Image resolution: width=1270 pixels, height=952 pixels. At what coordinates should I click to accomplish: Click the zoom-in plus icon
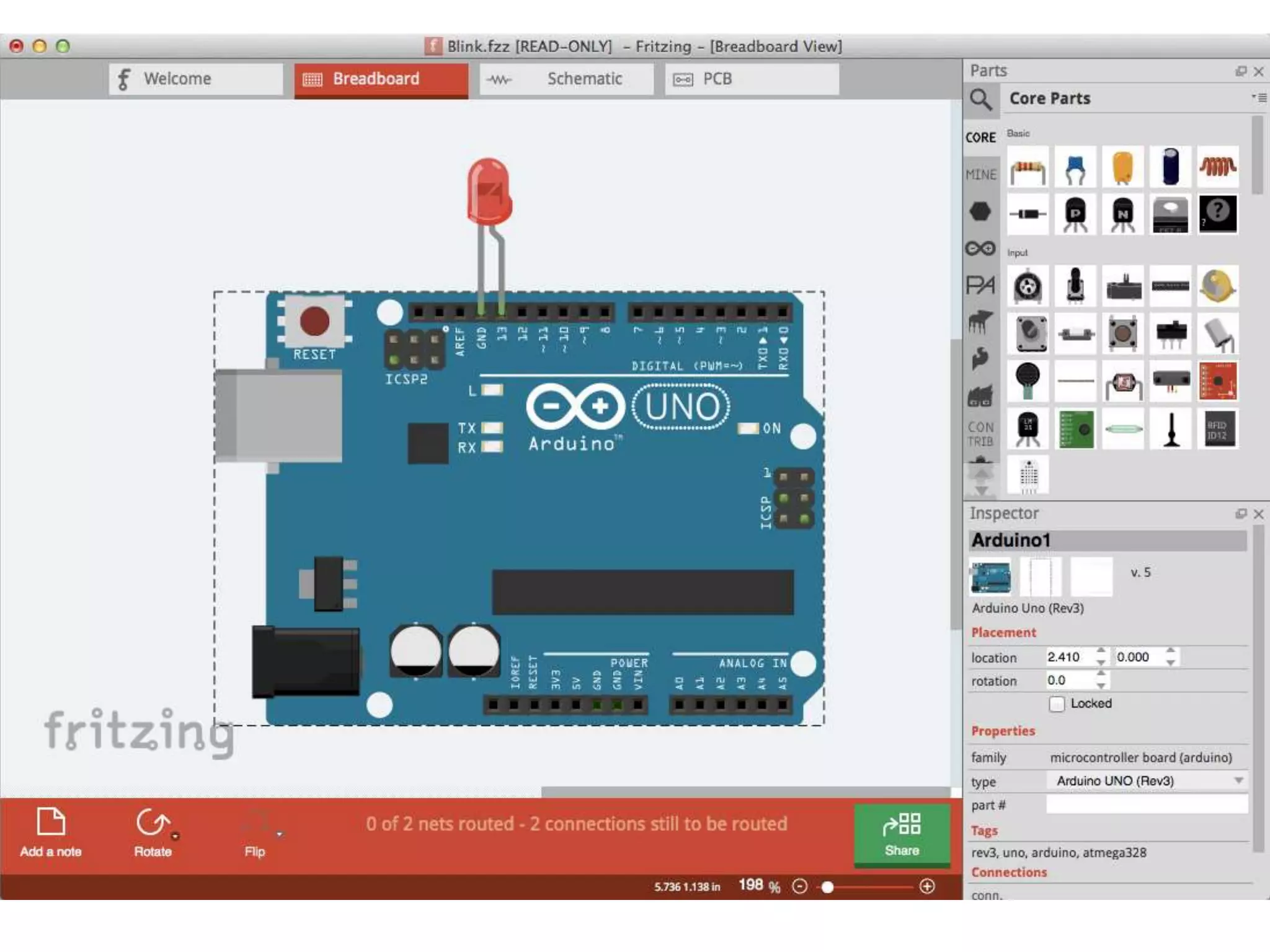[927, 886]
